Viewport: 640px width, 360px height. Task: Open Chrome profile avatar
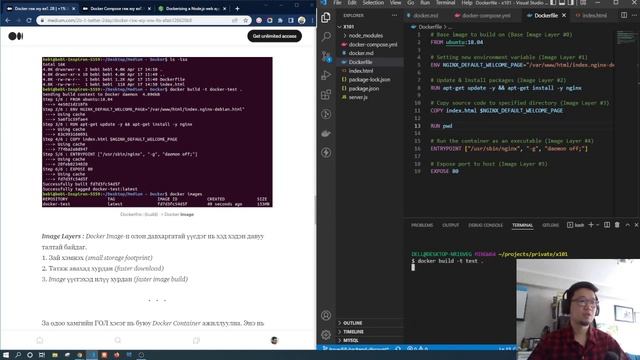point(302,20)
